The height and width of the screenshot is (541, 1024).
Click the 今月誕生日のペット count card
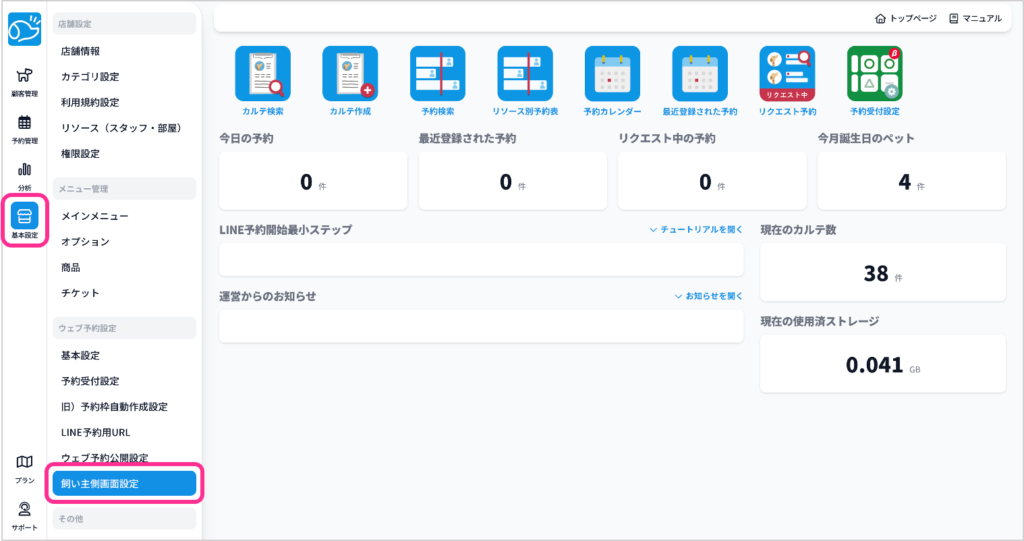911,182
